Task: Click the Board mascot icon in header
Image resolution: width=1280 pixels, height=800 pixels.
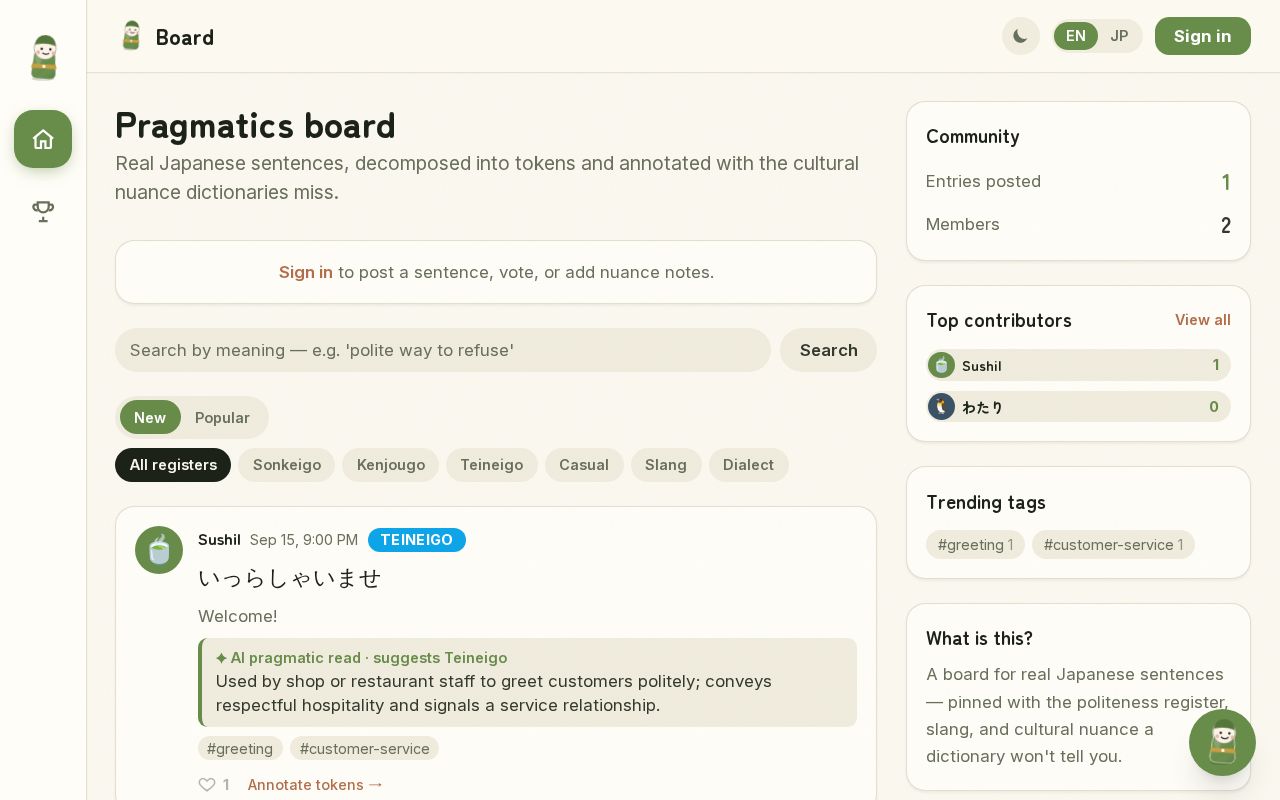Action: [131, 36]
